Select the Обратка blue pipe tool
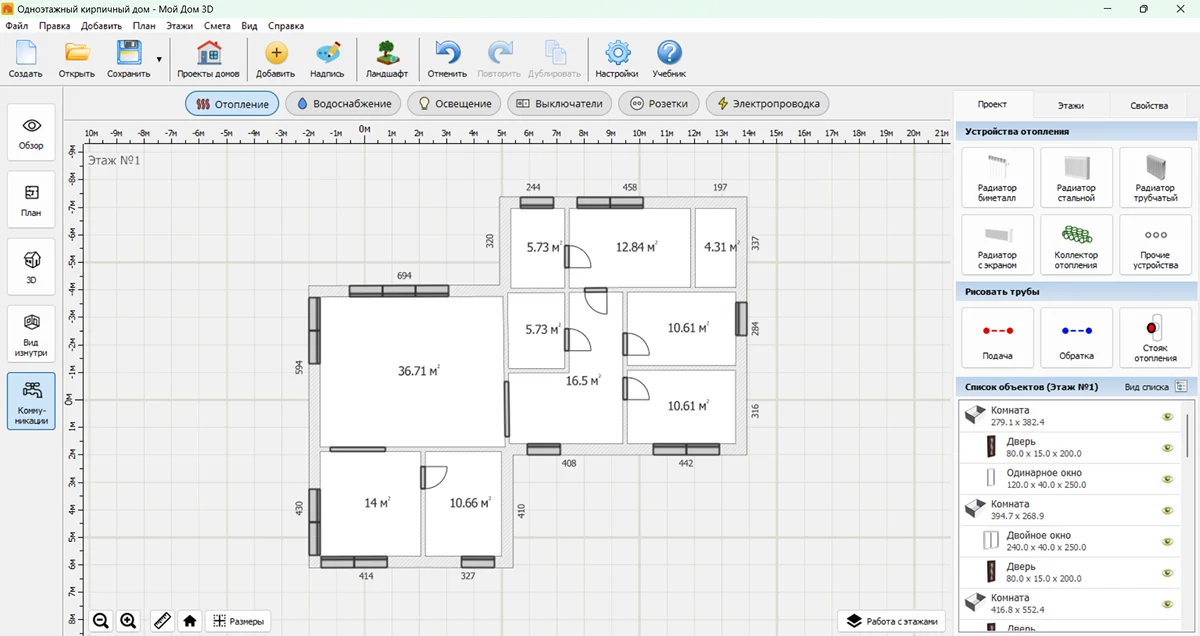This screenshot has width=1200, height=636. (x=1076, y=337)
